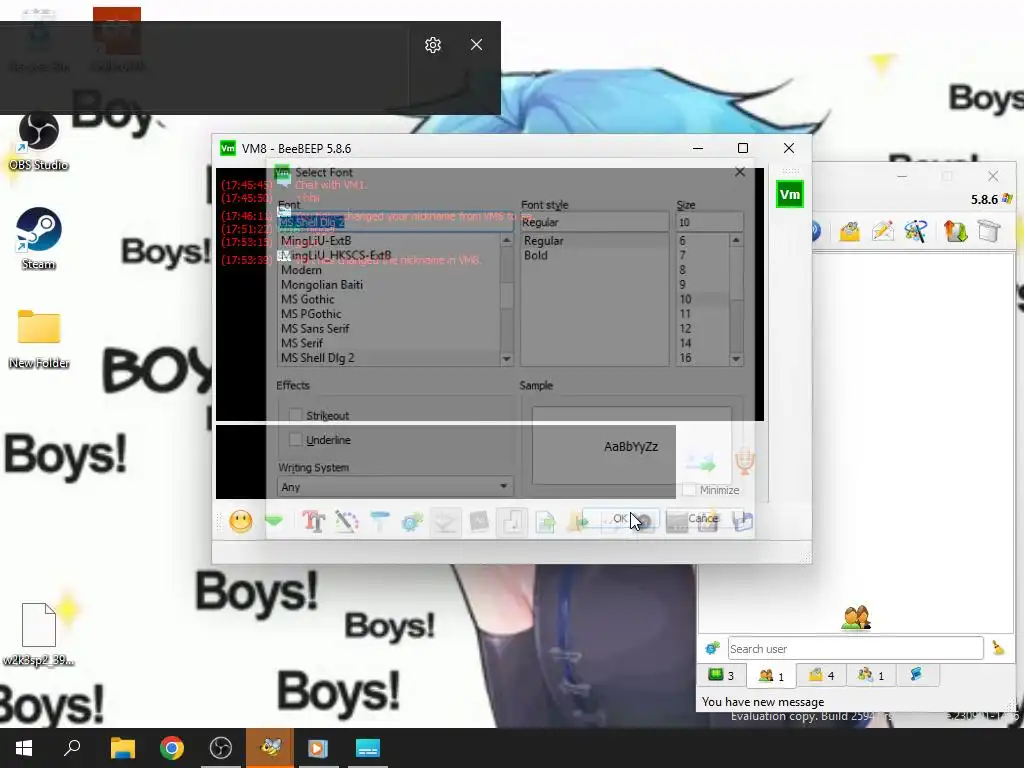
Task: Confirm font with OK button
Action: click(620, 519)
